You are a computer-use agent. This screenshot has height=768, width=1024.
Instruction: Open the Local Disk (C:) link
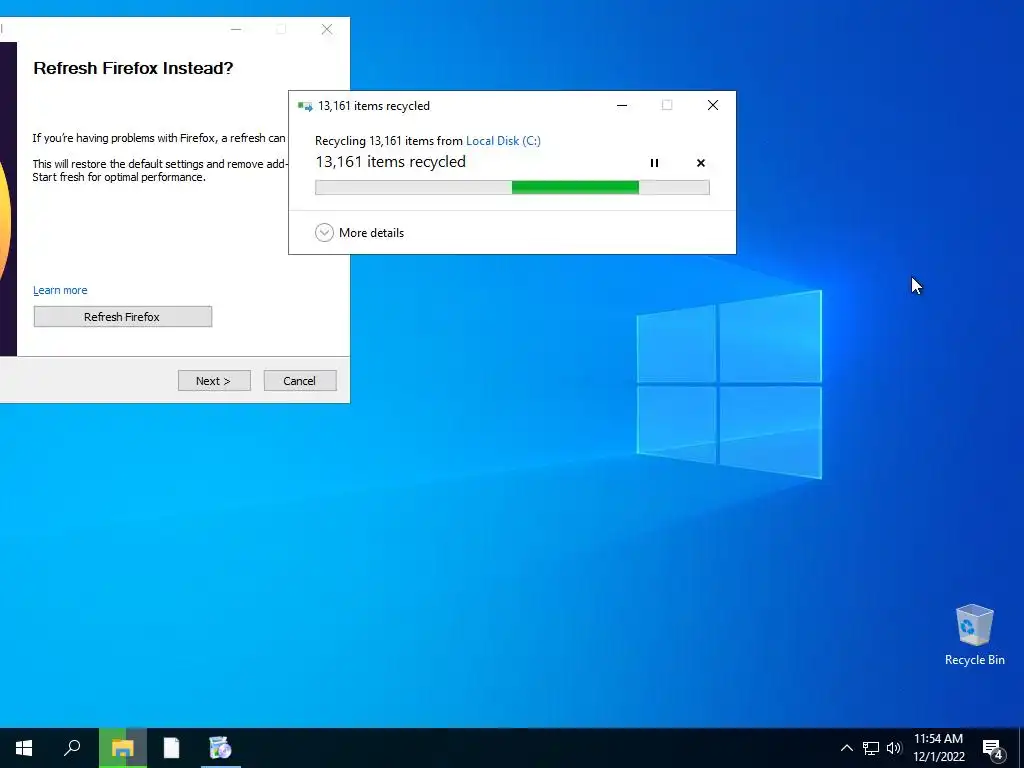[503, 140]
